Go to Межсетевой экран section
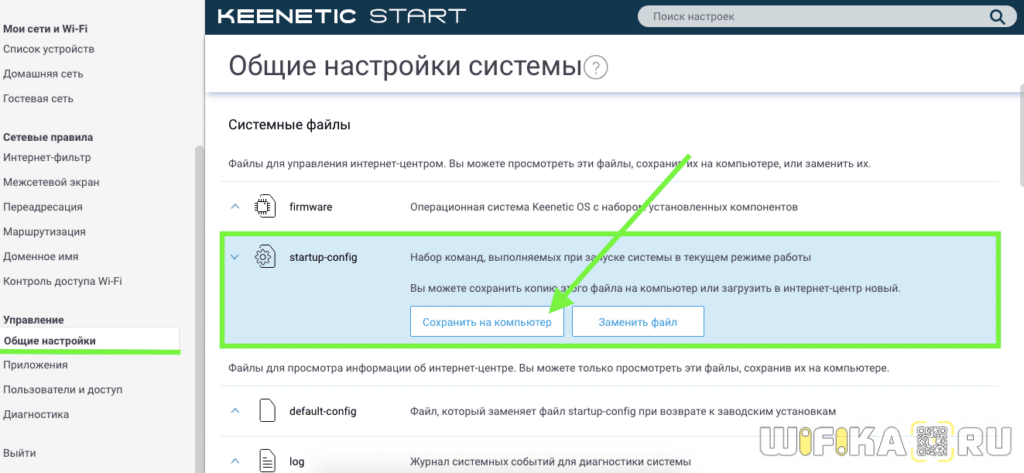This screenshot has width=1024, height=473. pyautogui.click(x=51, y=182)
